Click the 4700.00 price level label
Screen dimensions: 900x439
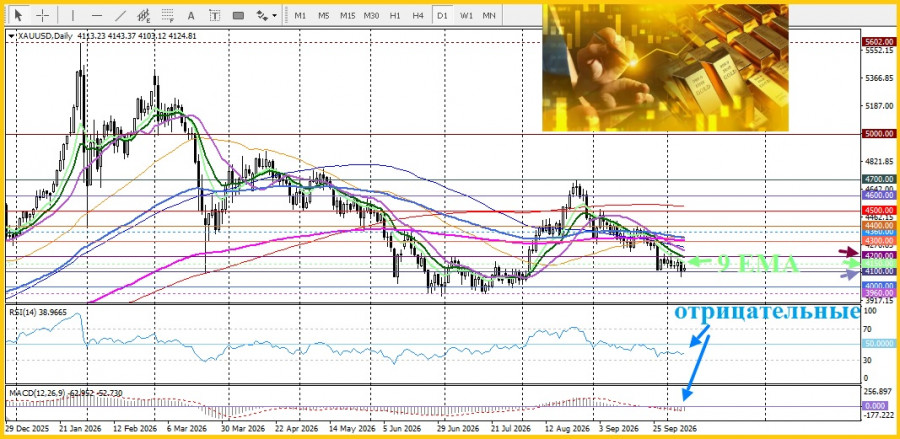point(879,180)
